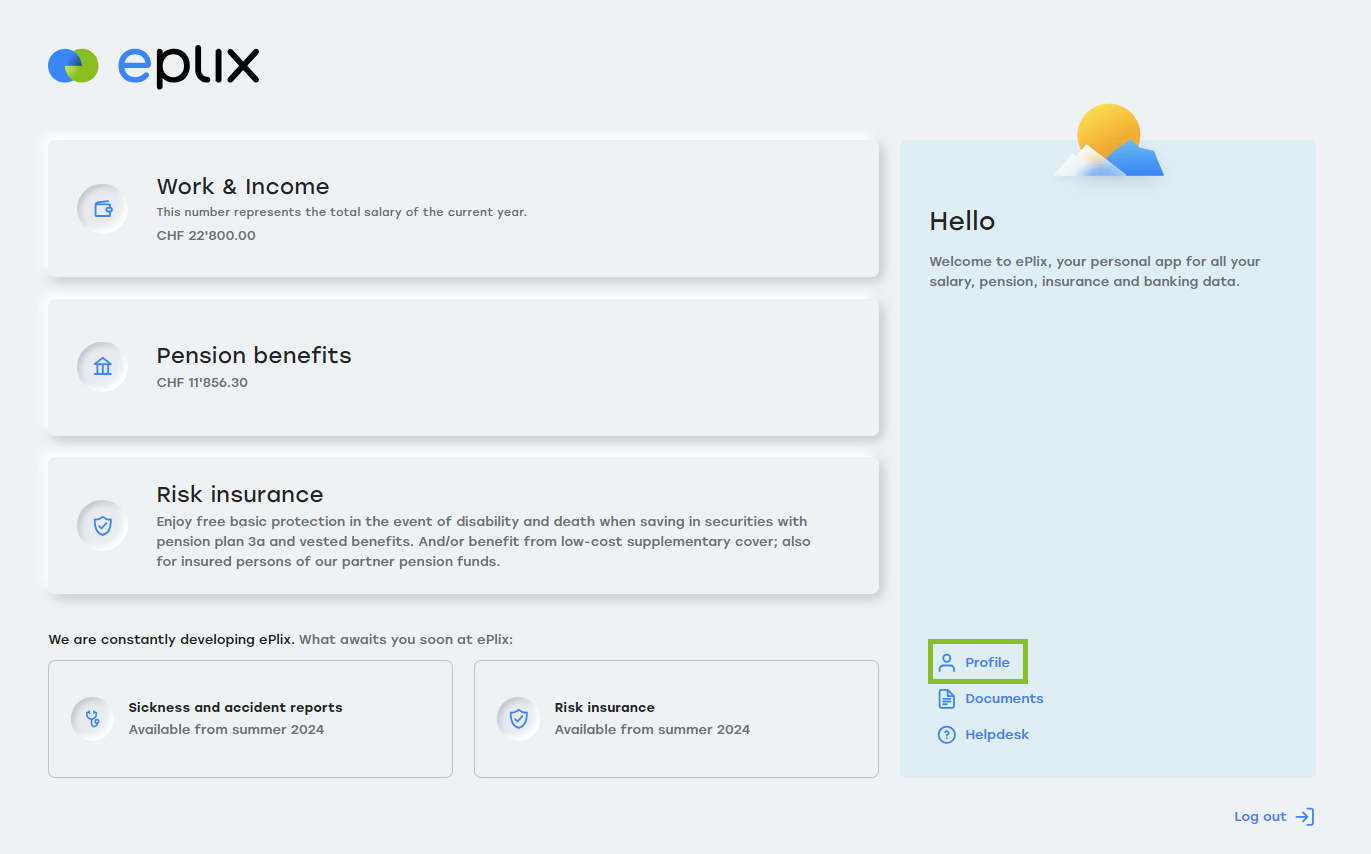Click the bank building icon for Pension benefits
The image size is (1371, 854).
pos(102,366)
